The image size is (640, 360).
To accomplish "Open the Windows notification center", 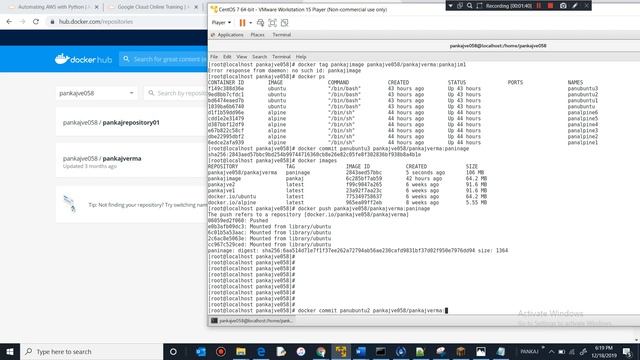I will coord(627,351).
